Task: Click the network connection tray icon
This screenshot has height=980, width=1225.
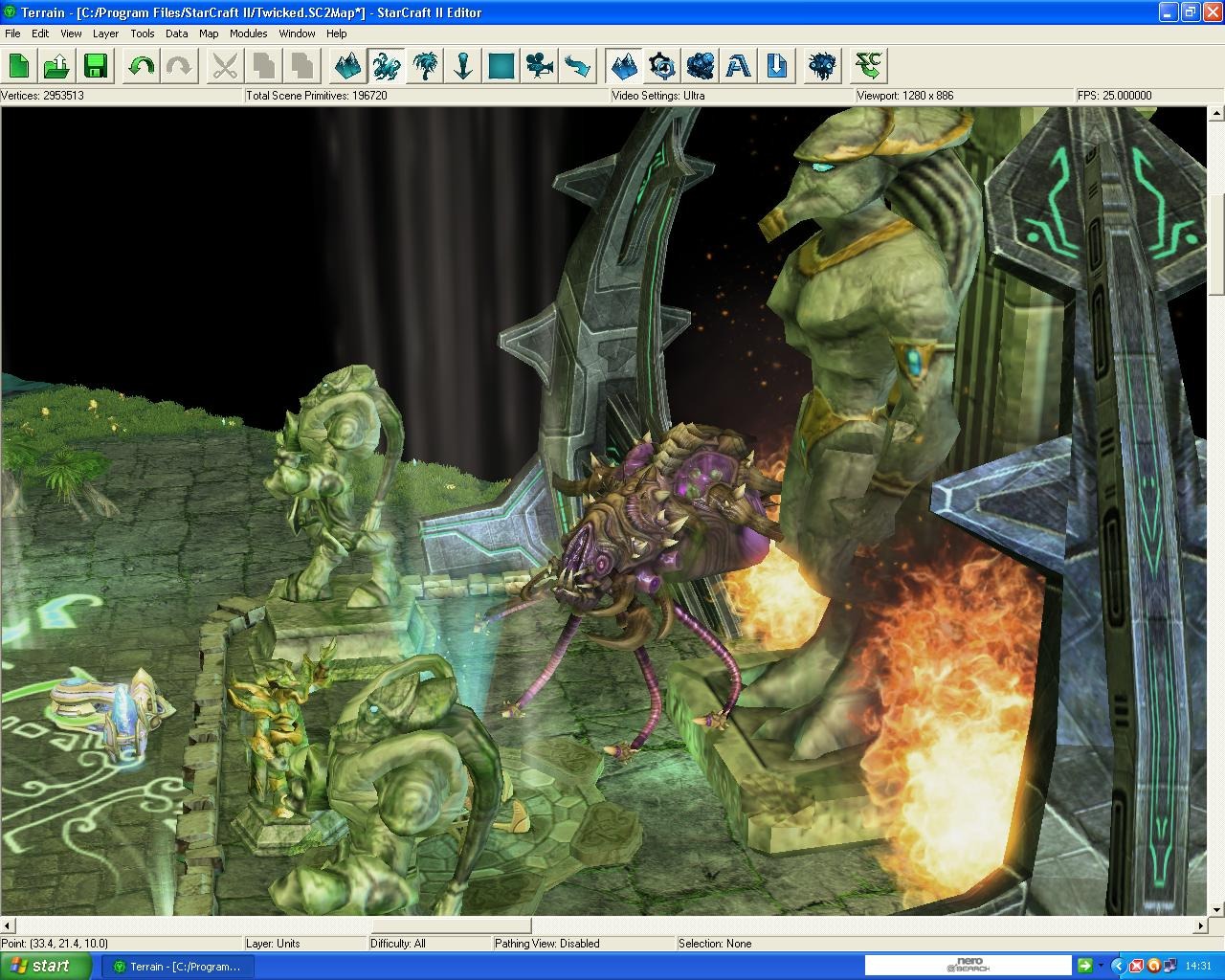Action: [x=1169, y=966]
